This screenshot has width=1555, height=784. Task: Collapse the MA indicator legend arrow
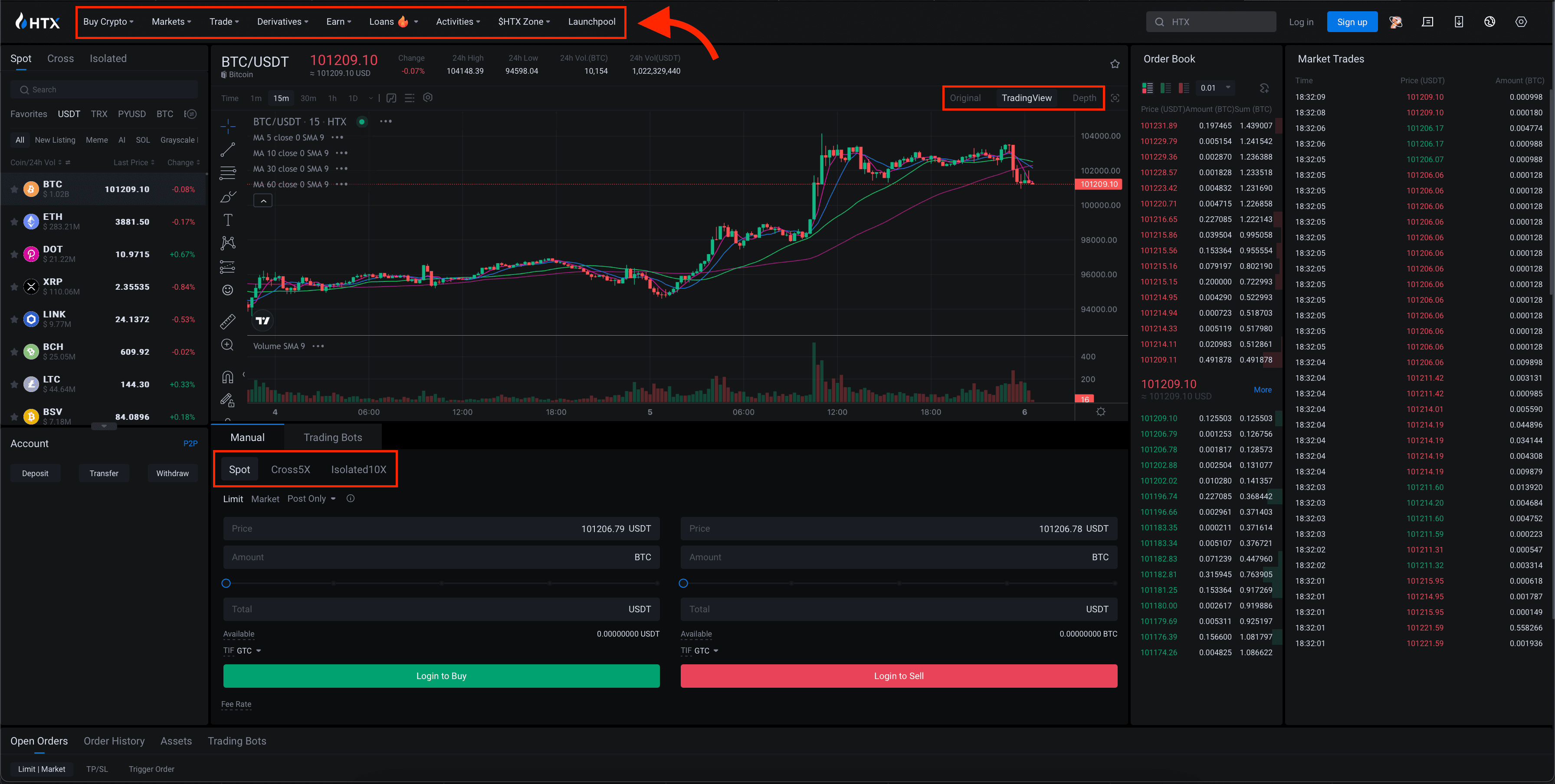(x=263, y=201)
